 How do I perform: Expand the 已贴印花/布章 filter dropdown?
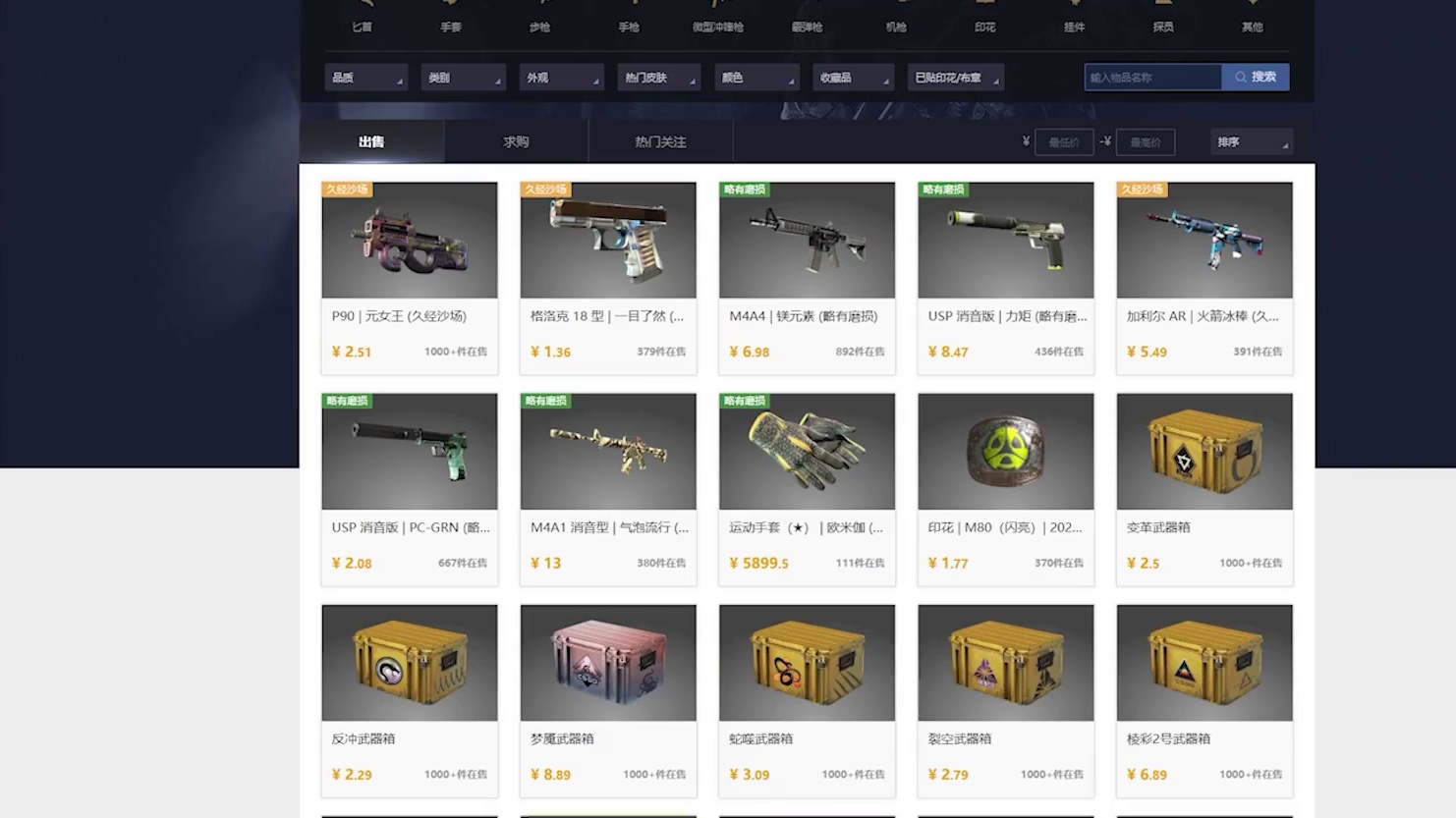(x=956, y=78)
